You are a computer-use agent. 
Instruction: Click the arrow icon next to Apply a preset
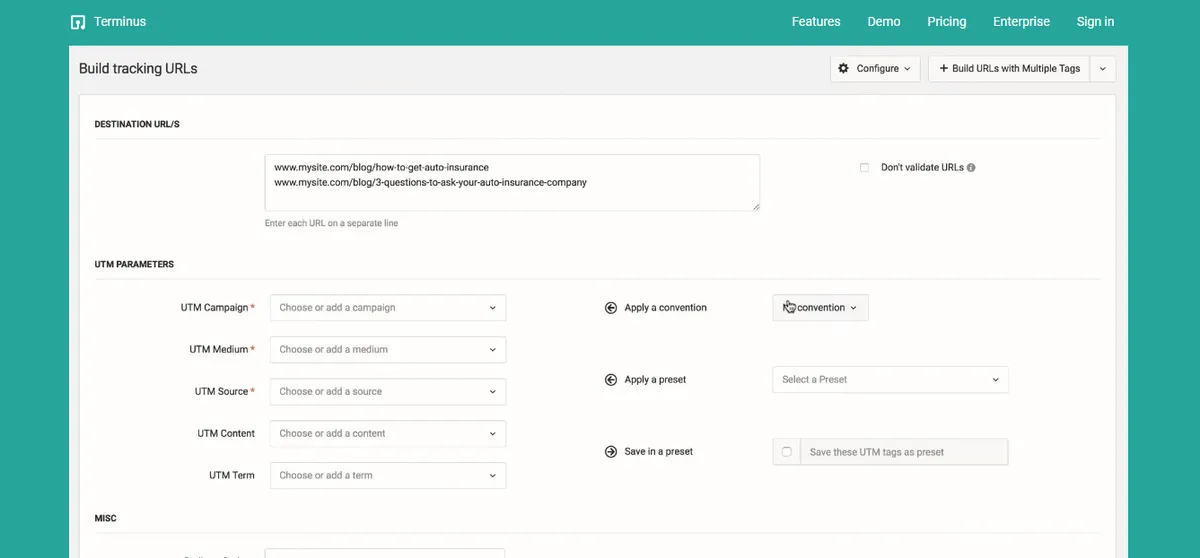(x=611, y=380)
